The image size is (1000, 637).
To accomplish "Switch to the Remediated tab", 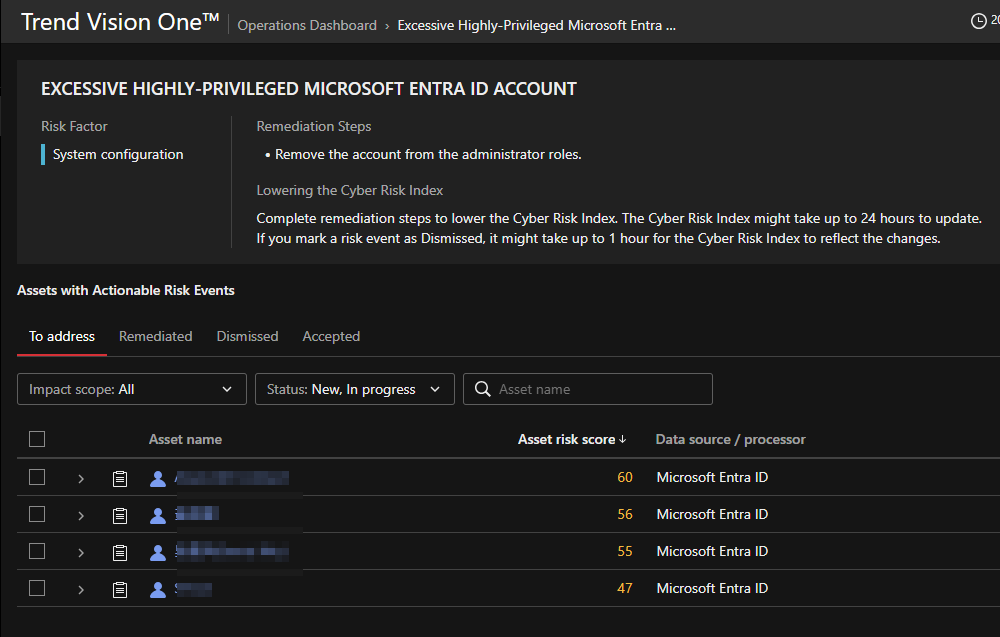I will pos(155,336).
